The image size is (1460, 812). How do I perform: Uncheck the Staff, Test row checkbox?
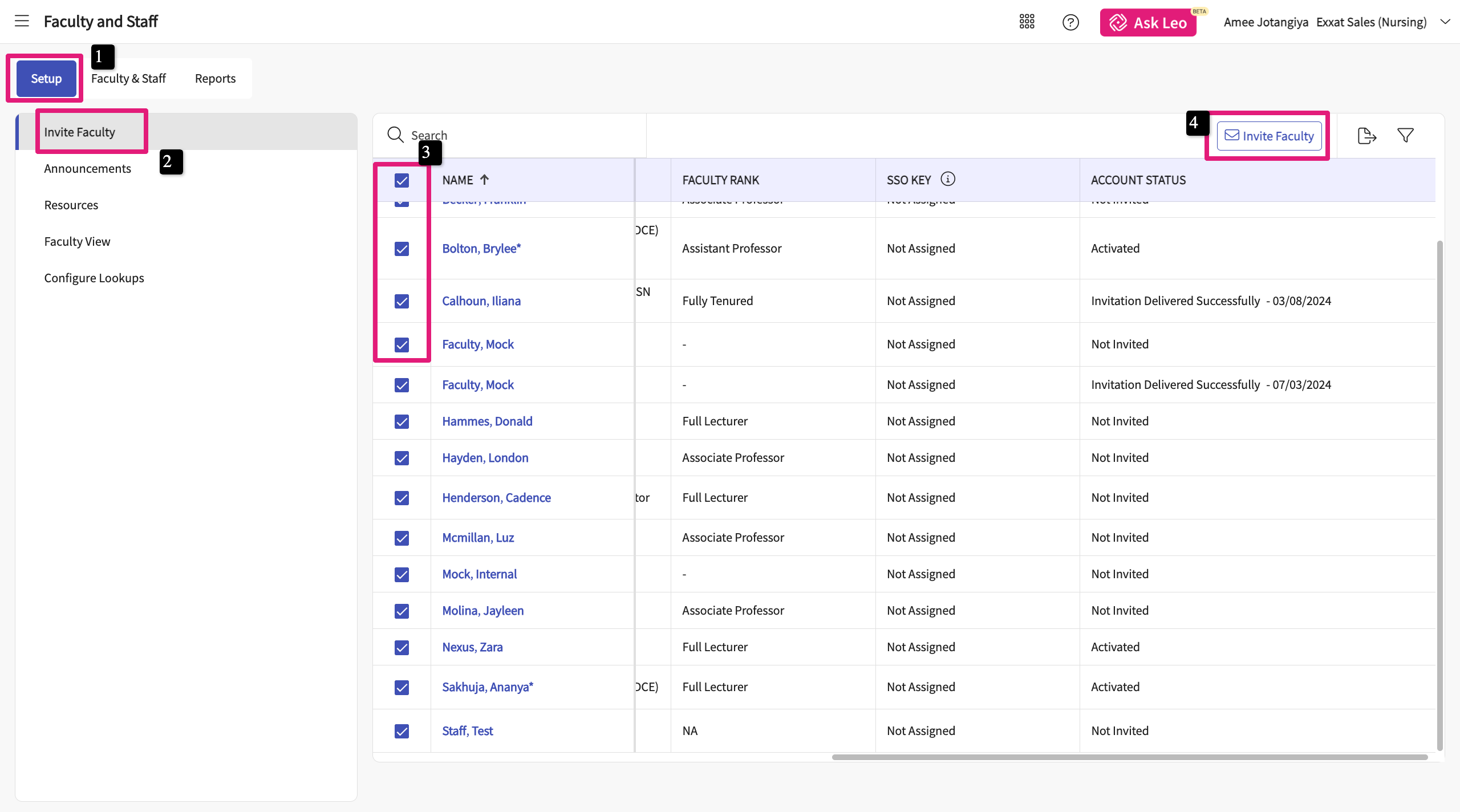(401, 731)
